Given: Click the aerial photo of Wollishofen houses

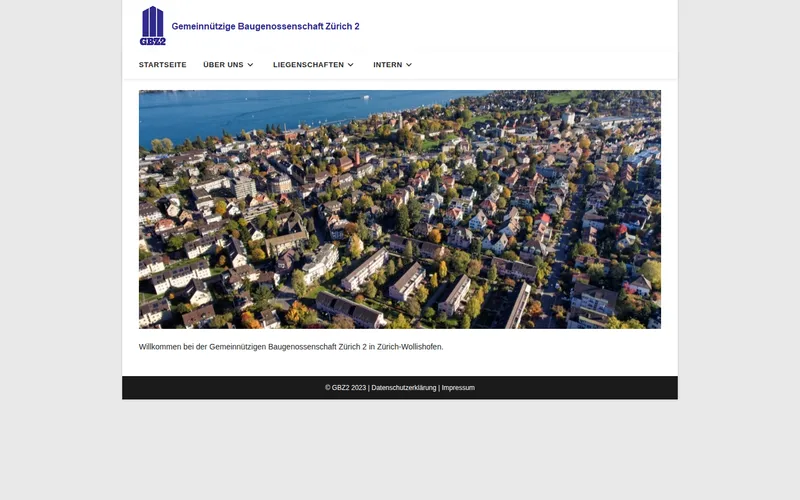Looking at the screenshot, I should [x=399, y=209].
